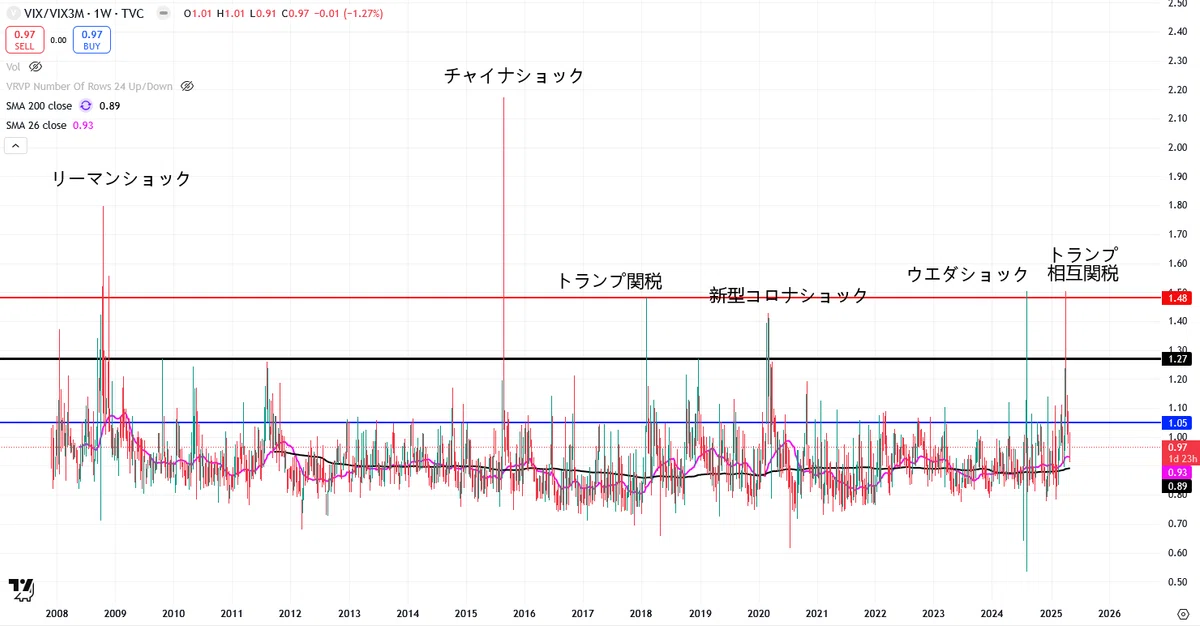Collapse the indicator legend chevron

pyautogui.click(x=17, y=145)
